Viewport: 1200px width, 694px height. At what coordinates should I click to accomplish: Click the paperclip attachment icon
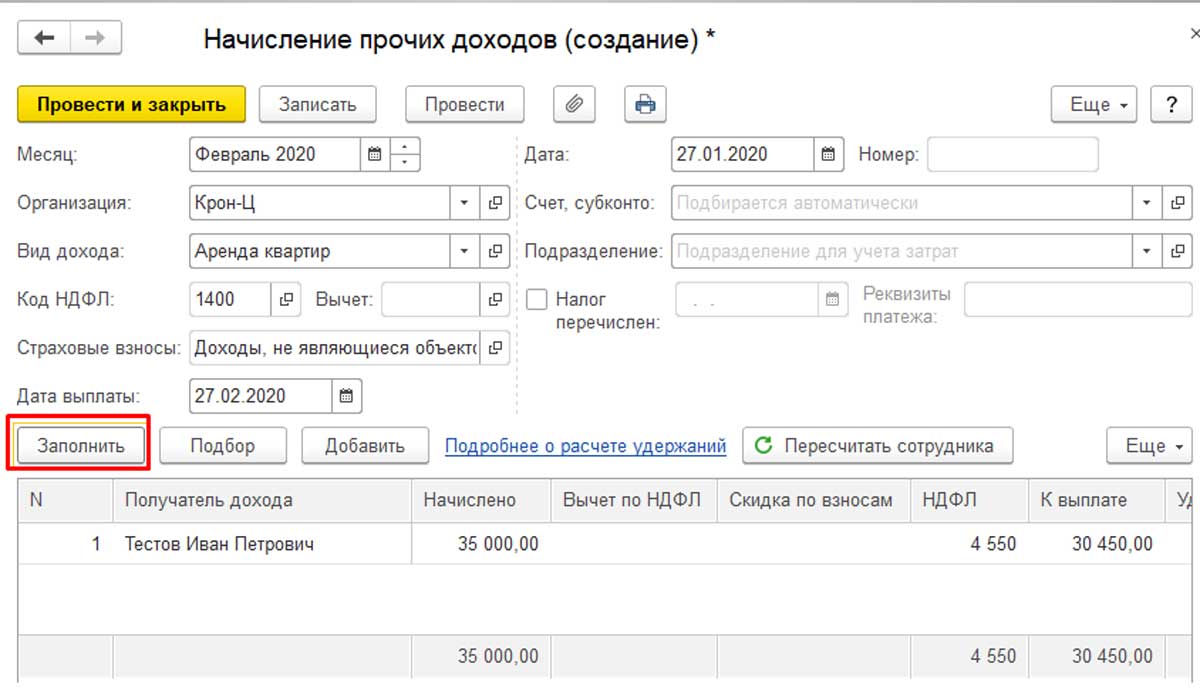(573, 104)
